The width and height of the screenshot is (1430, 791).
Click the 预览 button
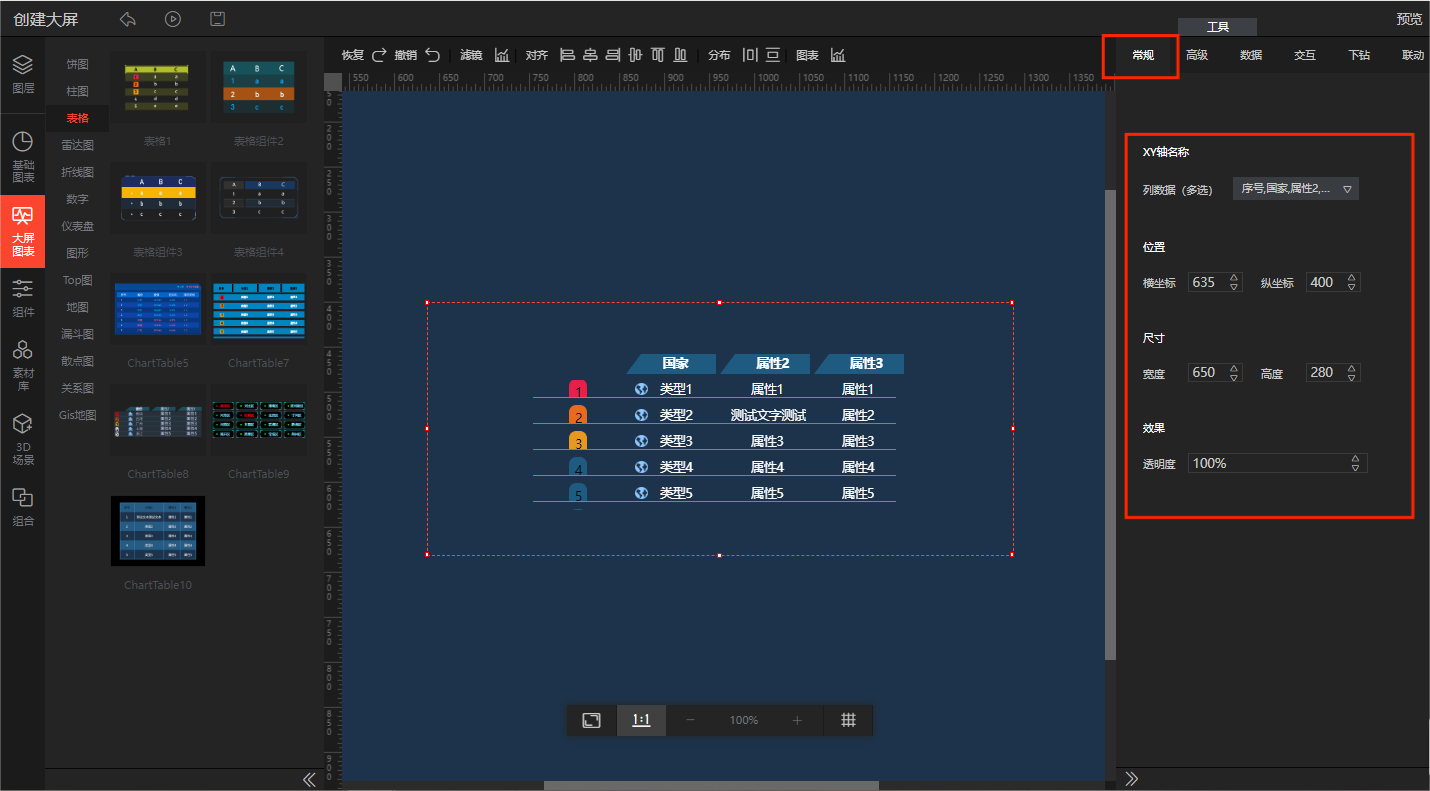click(x=1409, y=19)
